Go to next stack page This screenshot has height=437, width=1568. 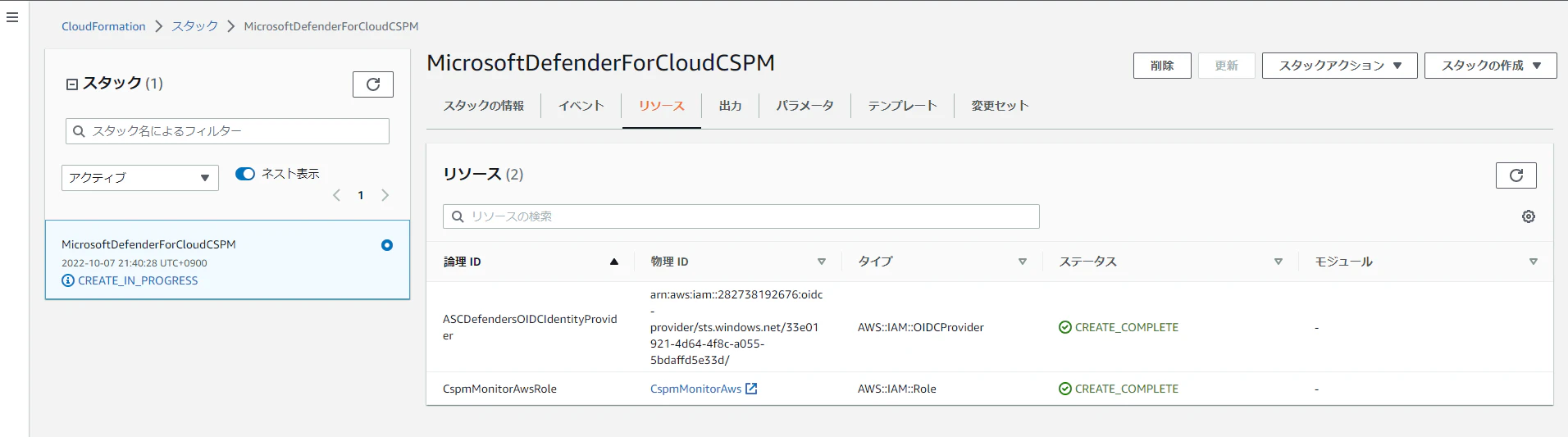385,195
